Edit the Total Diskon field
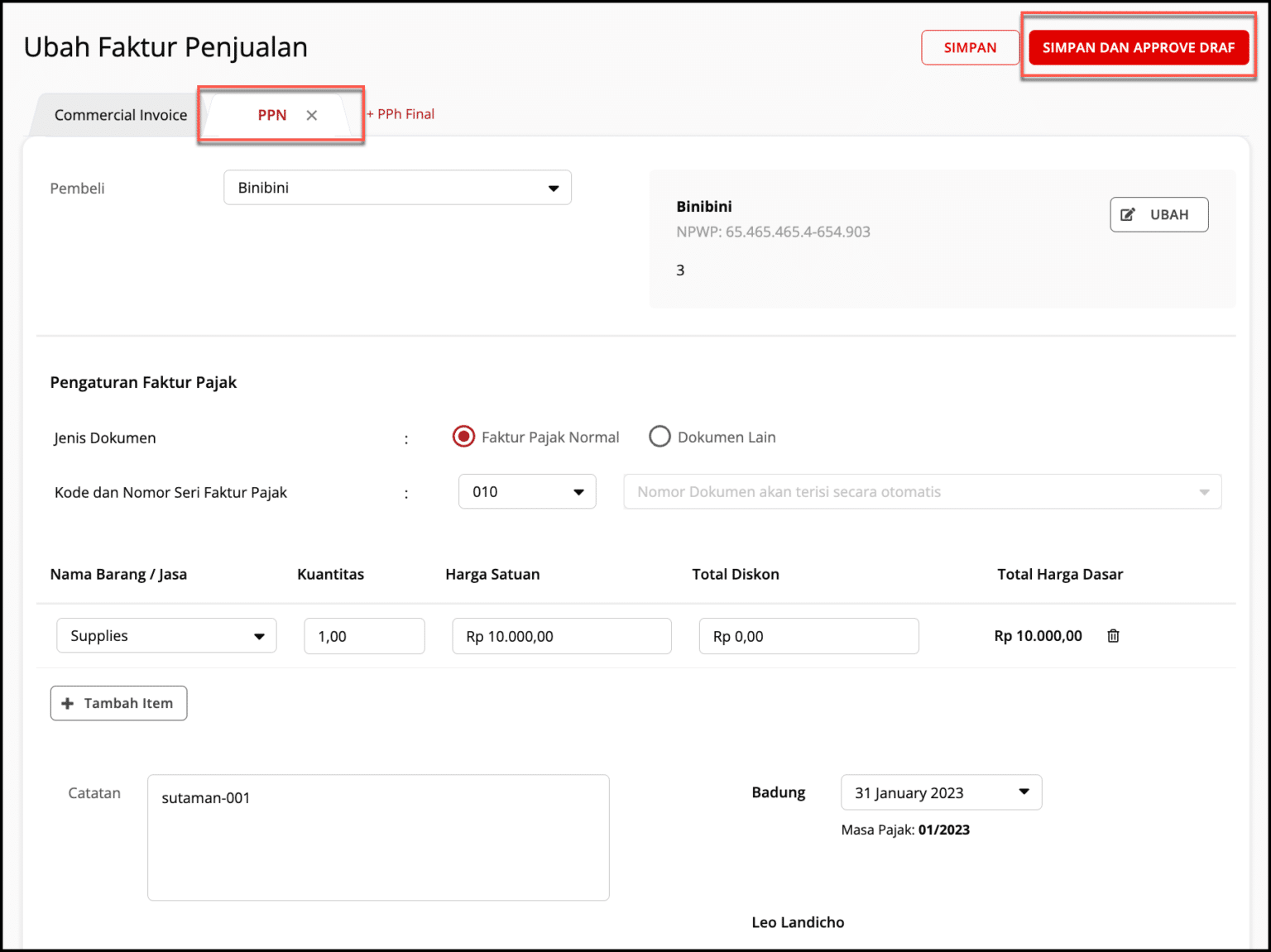 pyautogui.click(x=808, y=635)
